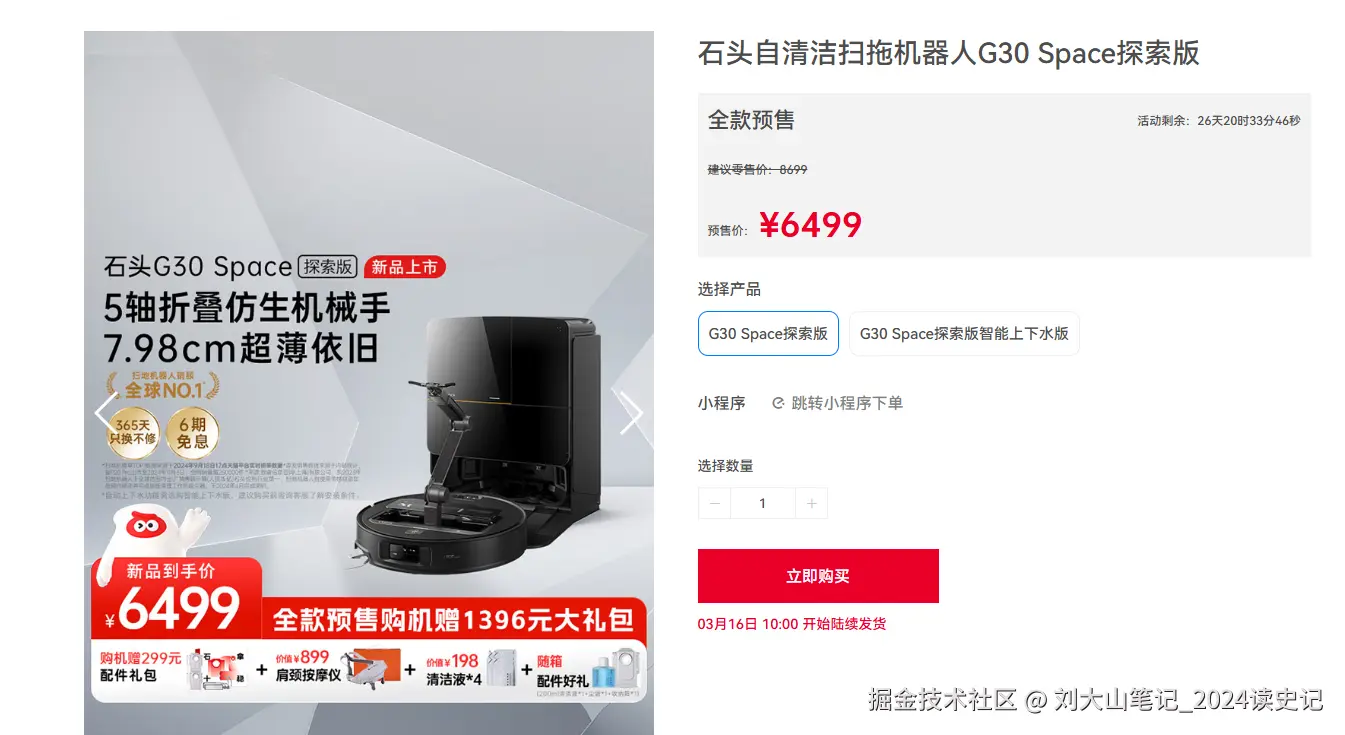This screenshot has width=1345, height=735.
Task: Click the red 新品上市 badge
Action: (405, 267)
